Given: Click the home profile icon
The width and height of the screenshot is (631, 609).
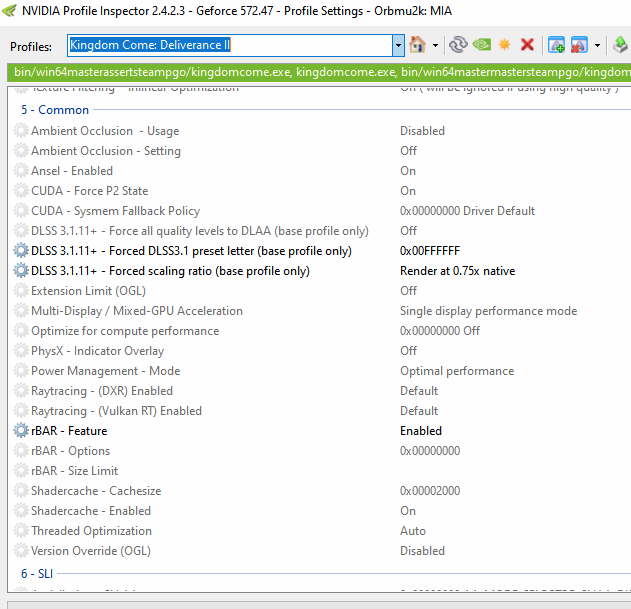Looking at the screenshot, I should (x=417, y=45).
